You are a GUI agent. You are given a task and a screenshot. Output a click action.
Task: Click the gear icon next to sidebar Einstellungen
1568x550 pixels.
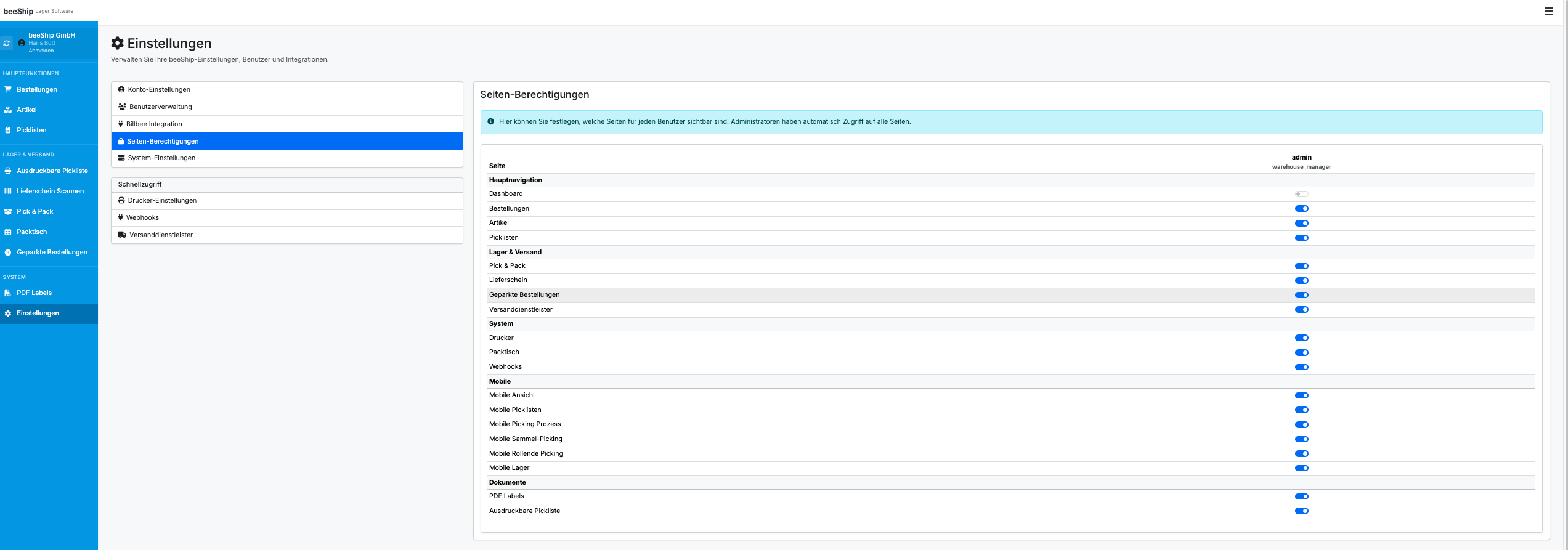click(8, 313)
